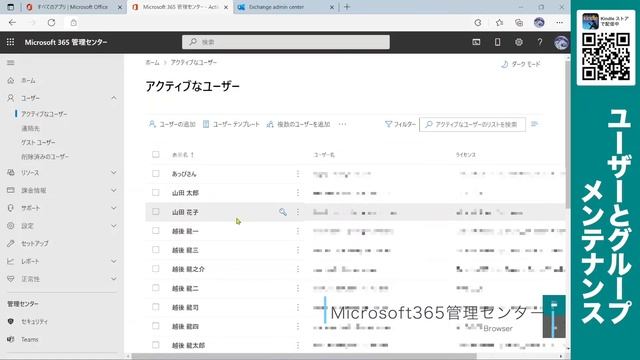Open the browser more options ellipsis
Screen dimensions: 640x360
coord(559,23)
